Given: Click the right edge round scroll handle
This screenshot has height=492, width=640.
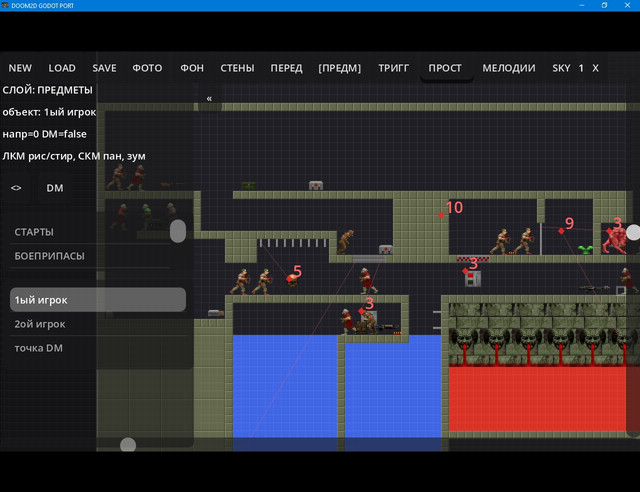Looking at the screenshot, I should point(633,232).
